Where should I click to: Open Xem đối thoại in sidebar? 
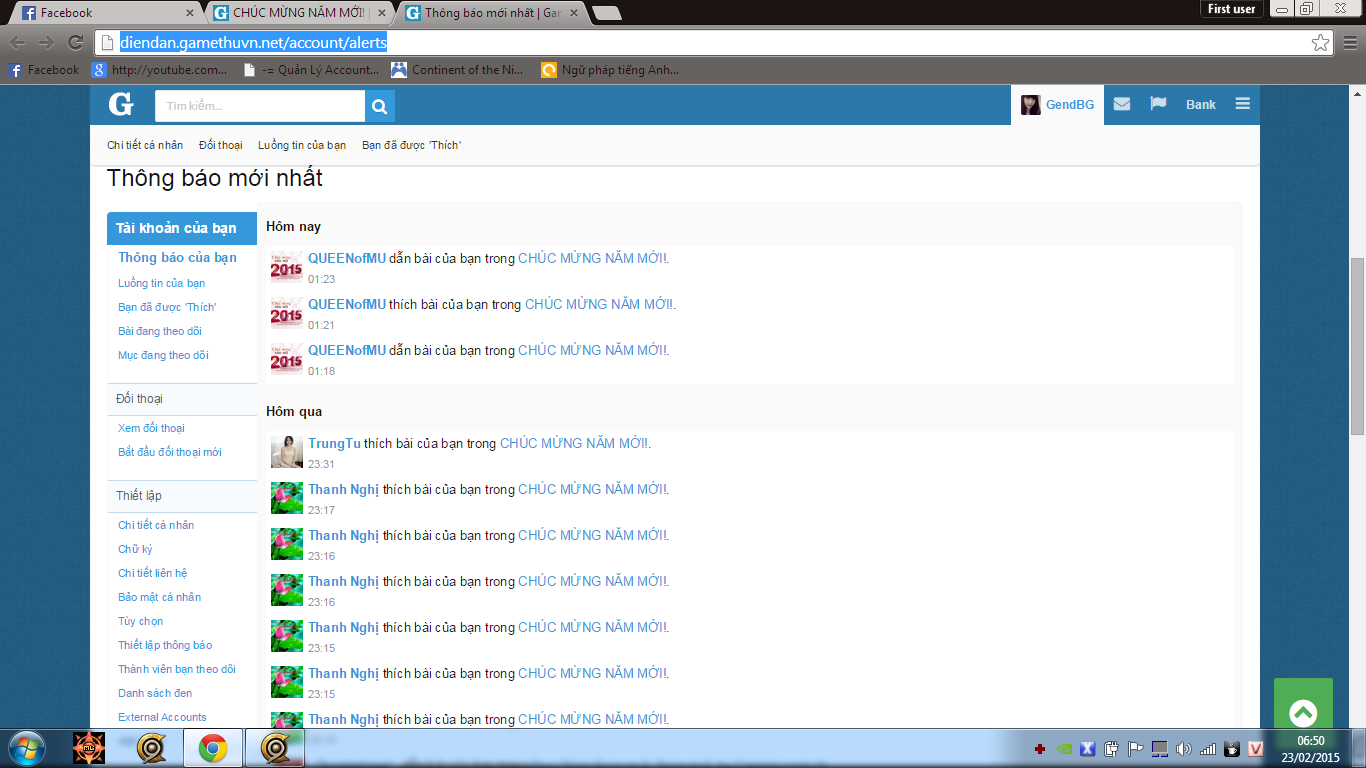pos(151,428)
